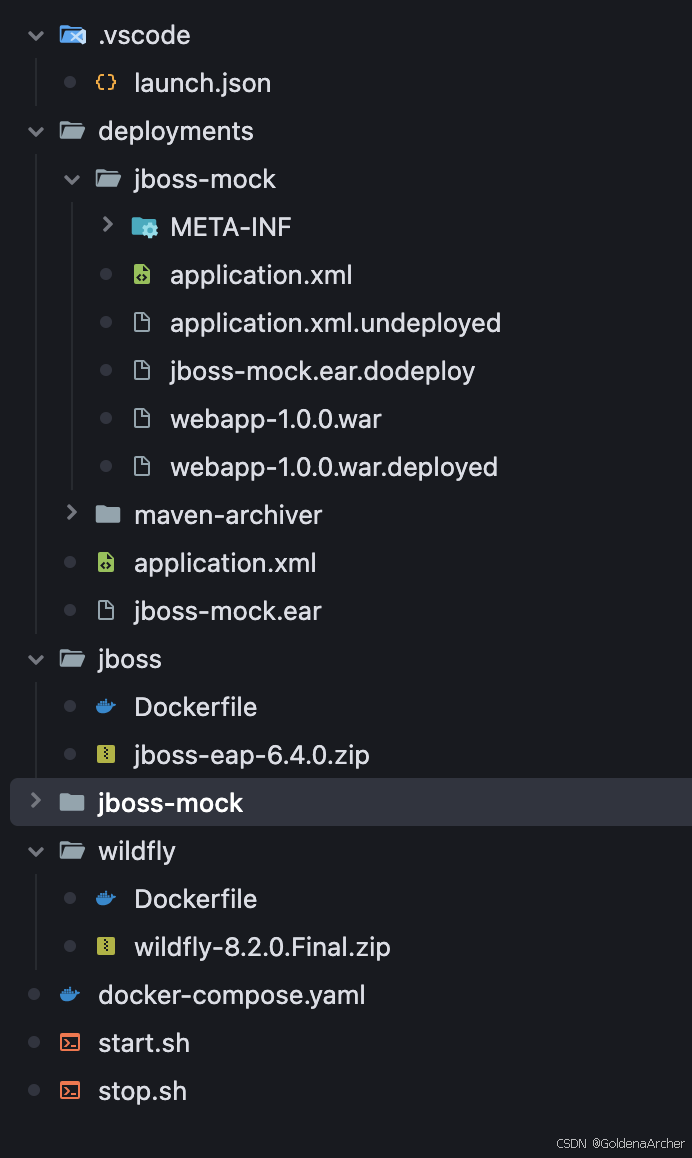Image resolution: width=692 pixels, height=1158 pixels.
Task: Click the Docker whale icon in jboss folder
Action: tap(106, 707)
